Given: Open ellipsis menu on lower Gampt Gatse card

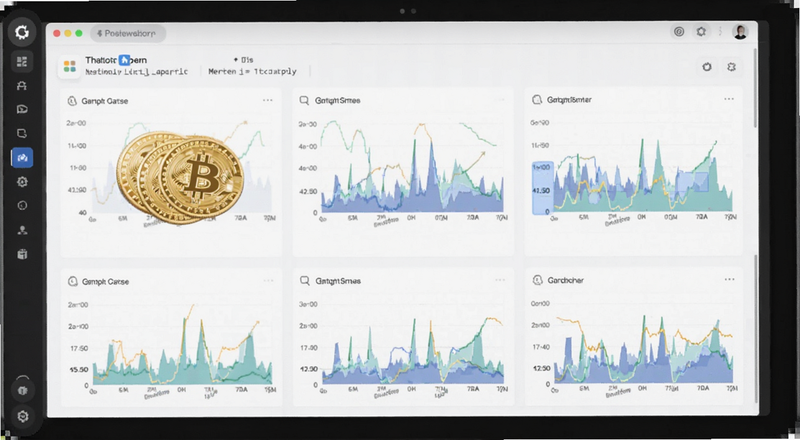Looking at the screenshot, I should pos(268,280).
